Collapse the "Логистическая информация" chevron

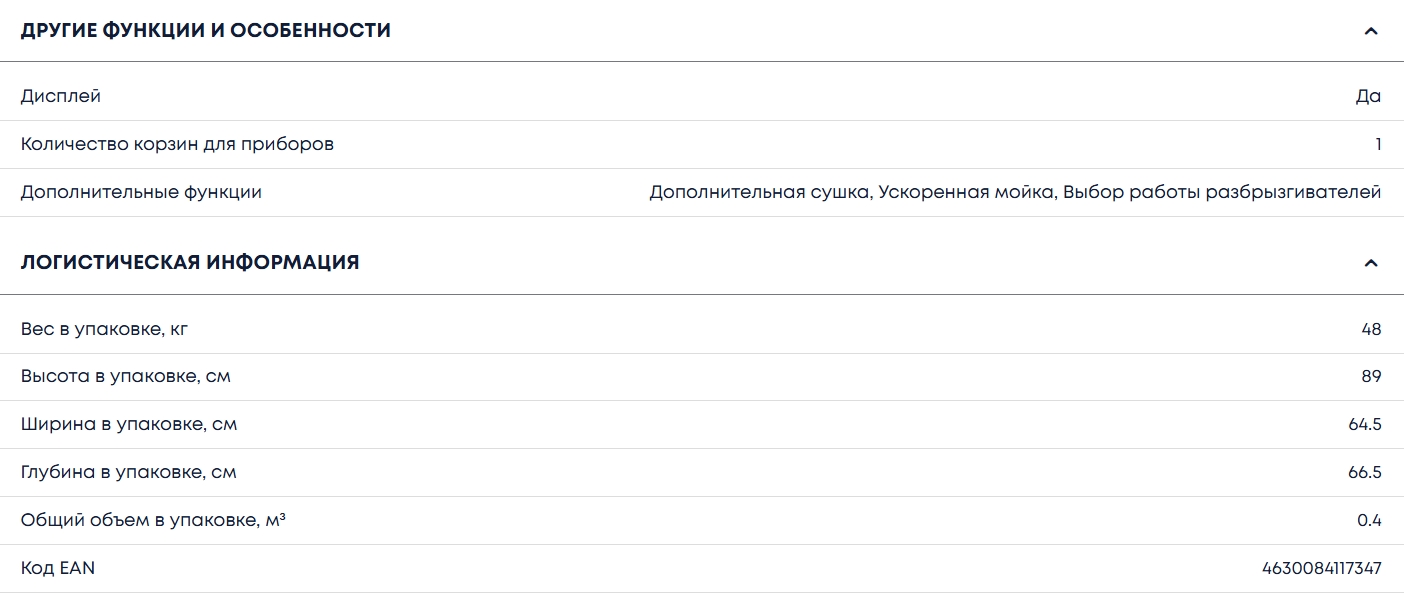pos(1371,263)
